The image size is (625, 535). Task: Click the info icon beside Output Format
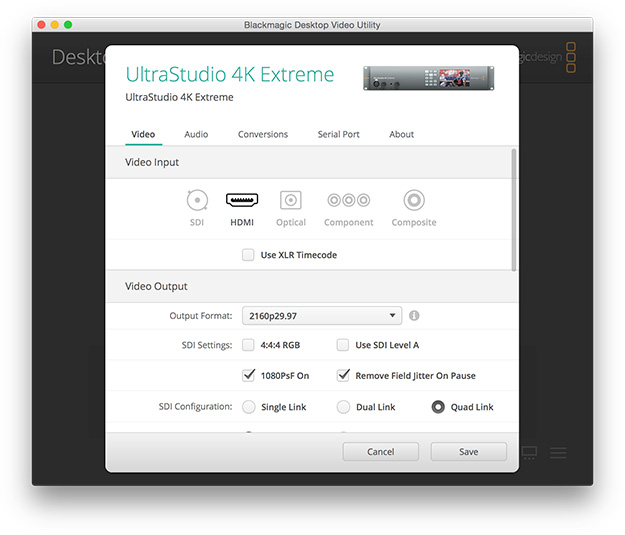point(414,316)
